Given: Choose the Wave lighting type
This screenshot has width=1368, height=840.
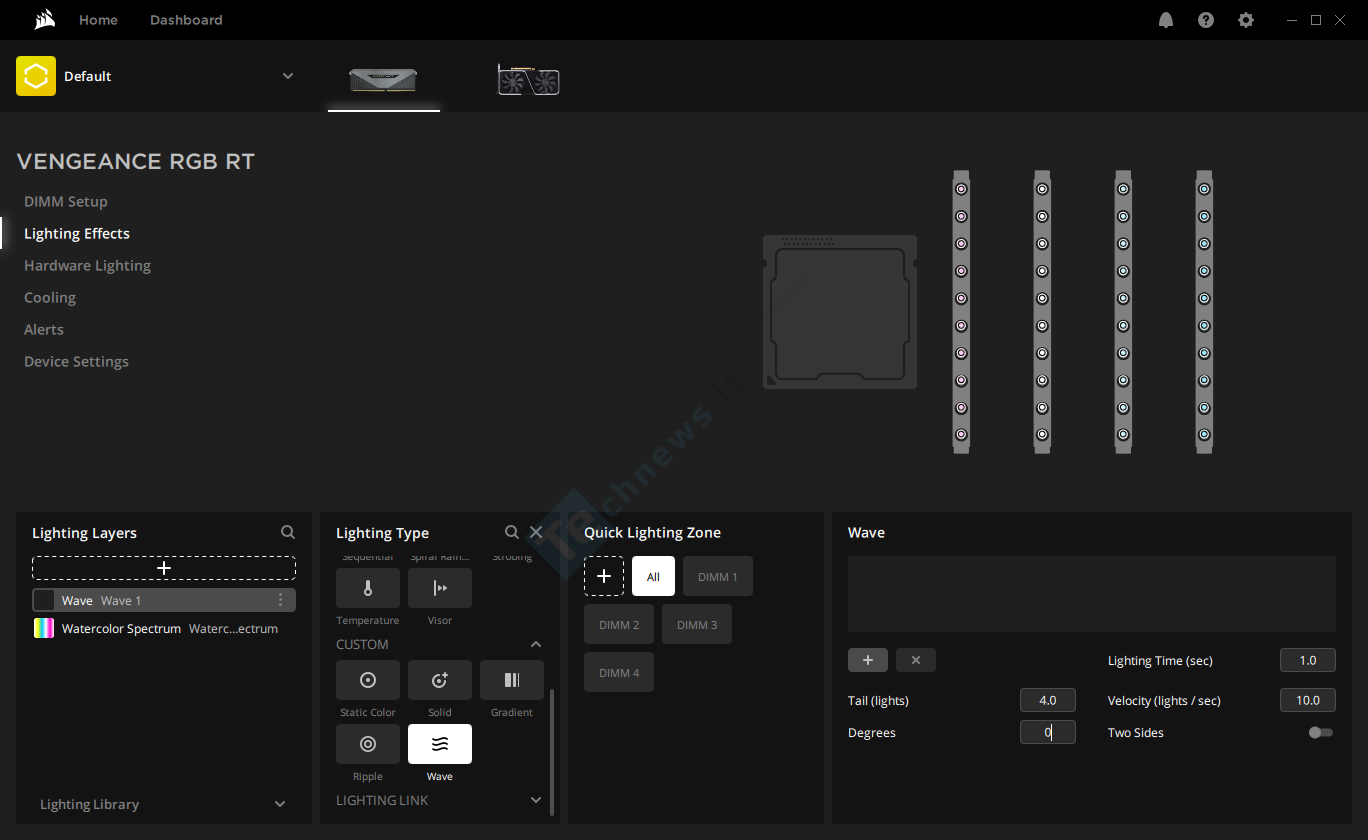Looking at the screenshot, I should click(x=440, y=744).
